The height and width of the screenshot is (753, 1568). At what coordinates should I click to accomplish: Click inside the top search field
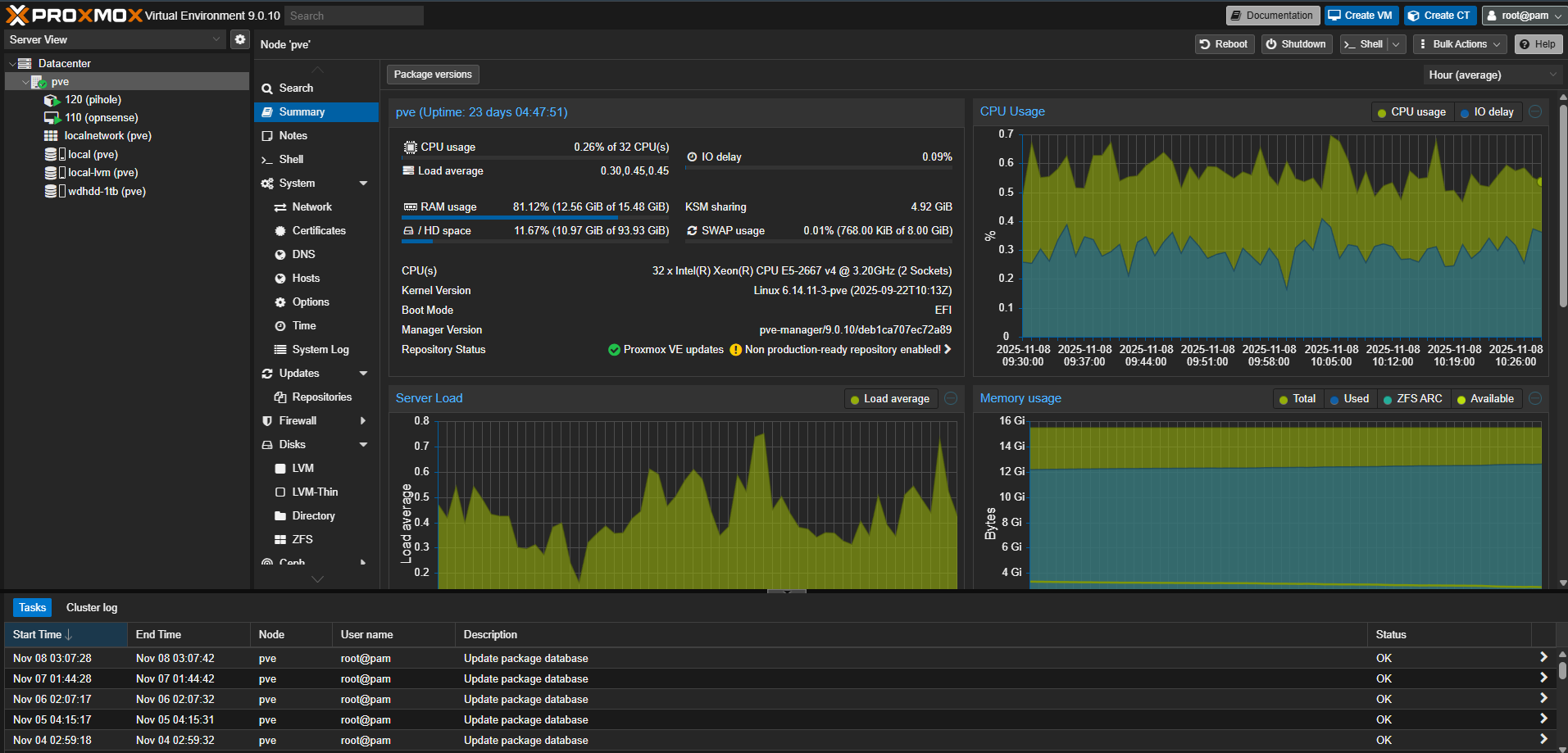[x=353, y=15]
